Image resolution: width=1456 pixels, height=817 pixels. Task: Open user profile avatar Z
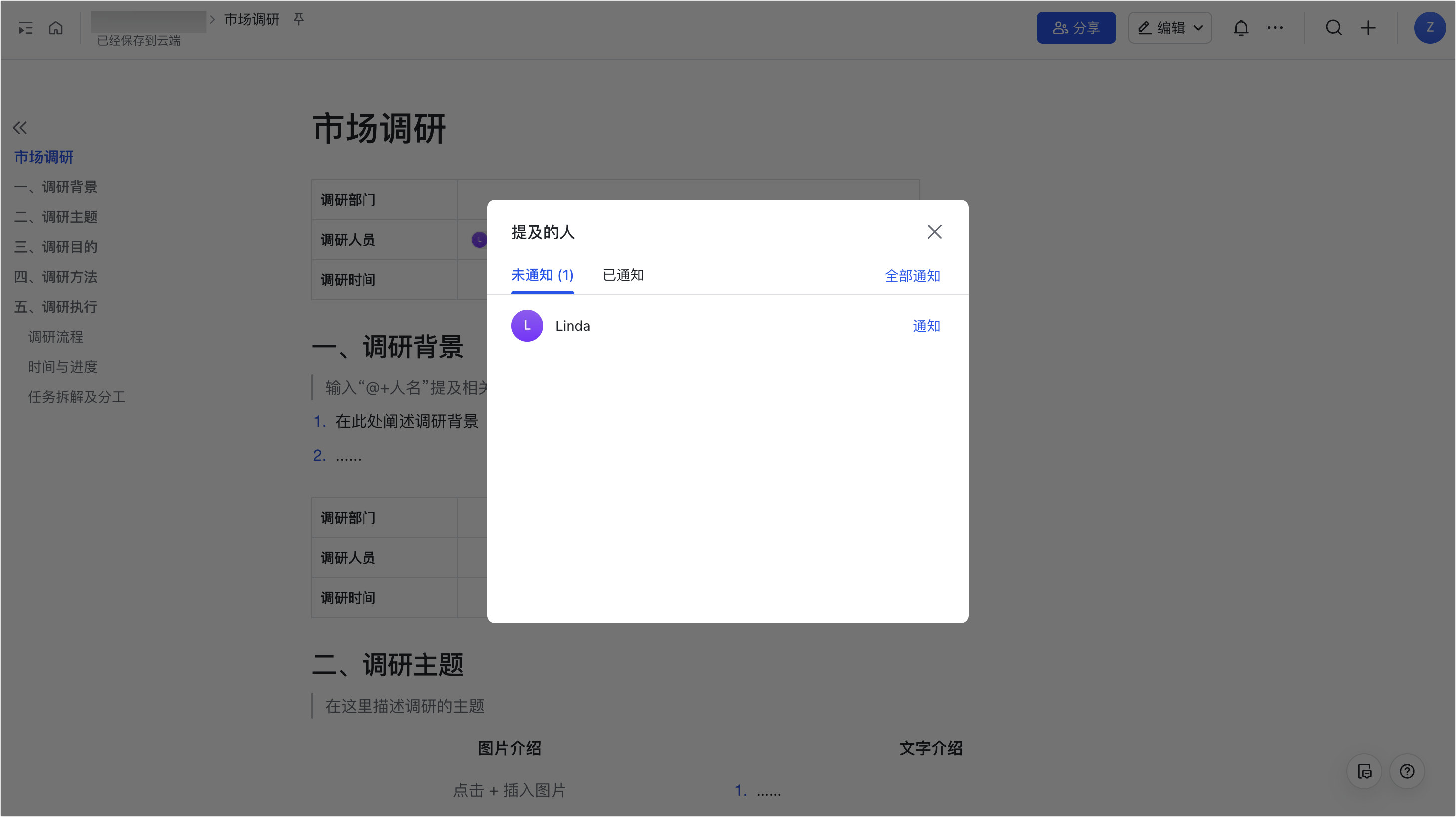(1430, 27)
